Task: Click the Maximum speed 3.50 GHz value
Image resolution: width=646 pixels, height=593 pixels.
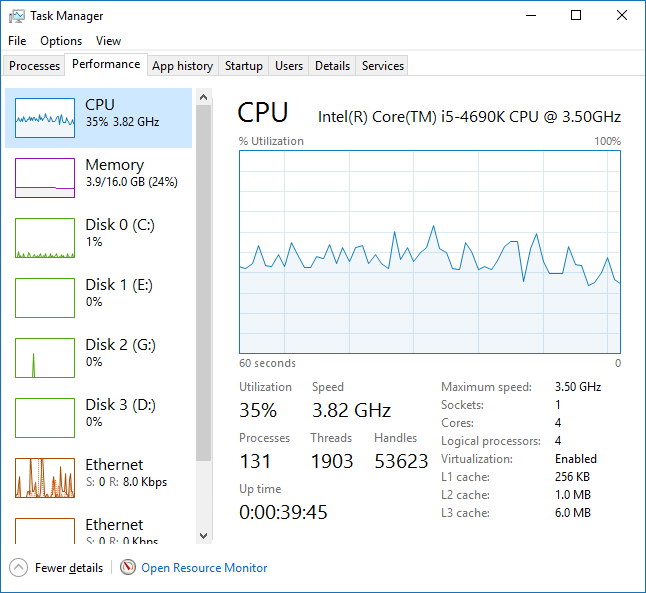Action: 578,387
